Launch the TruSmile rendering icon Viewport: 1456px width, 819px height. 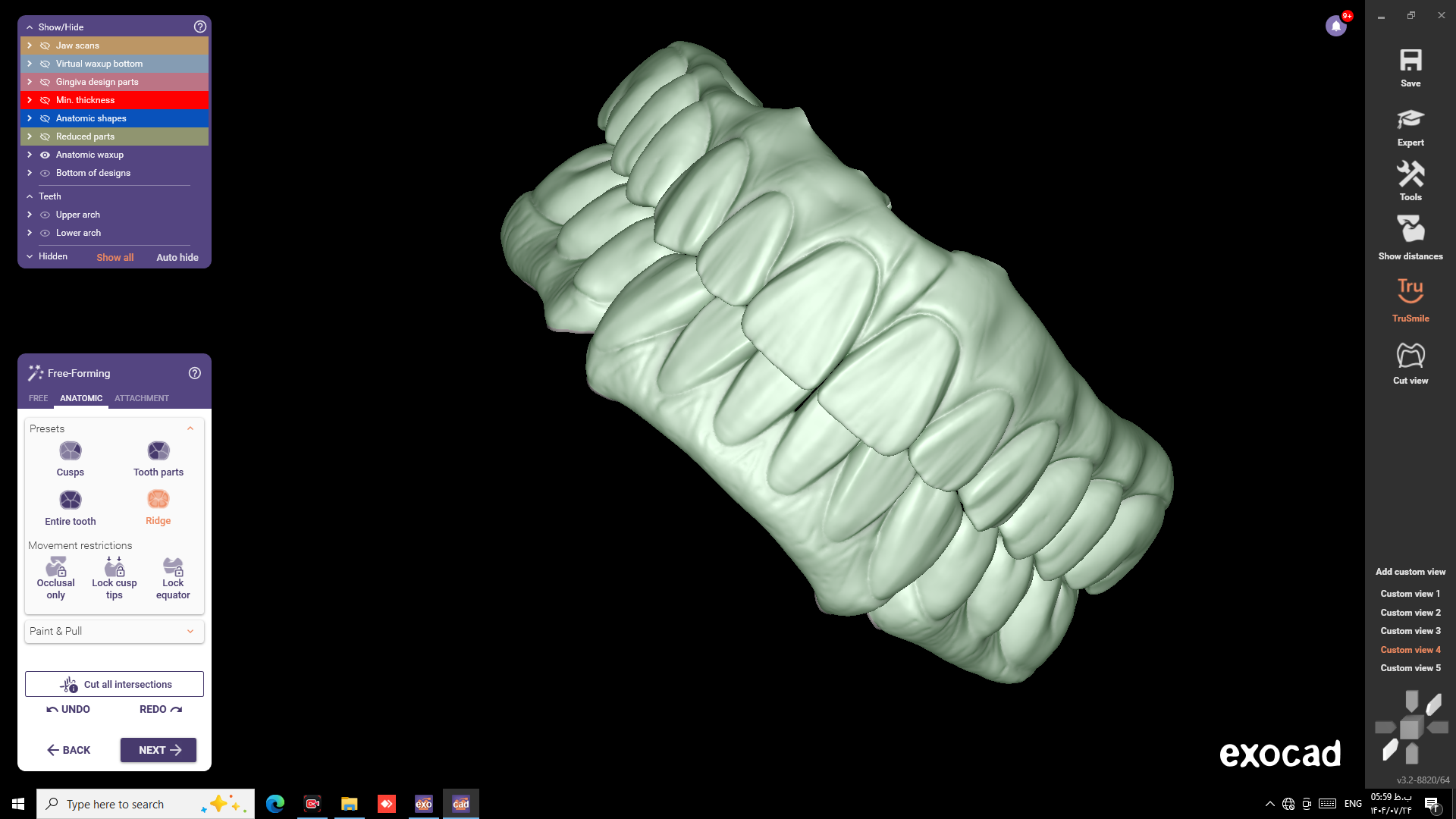tap(1410, 290)
